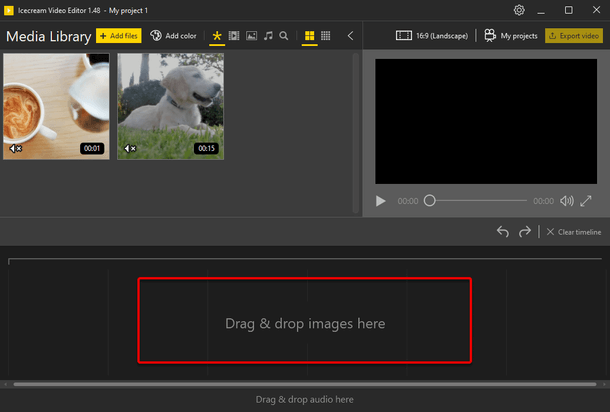Maximize the application window
The image size is (610, 412).
click(x=568, y=10)
